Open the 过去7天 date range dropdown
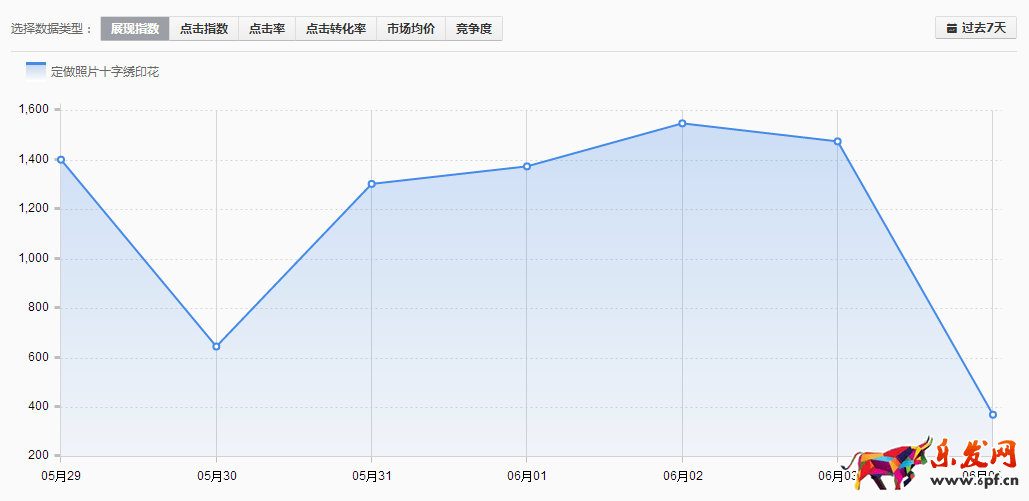This screenshot has width=1029, height=501. coord(975,28)
